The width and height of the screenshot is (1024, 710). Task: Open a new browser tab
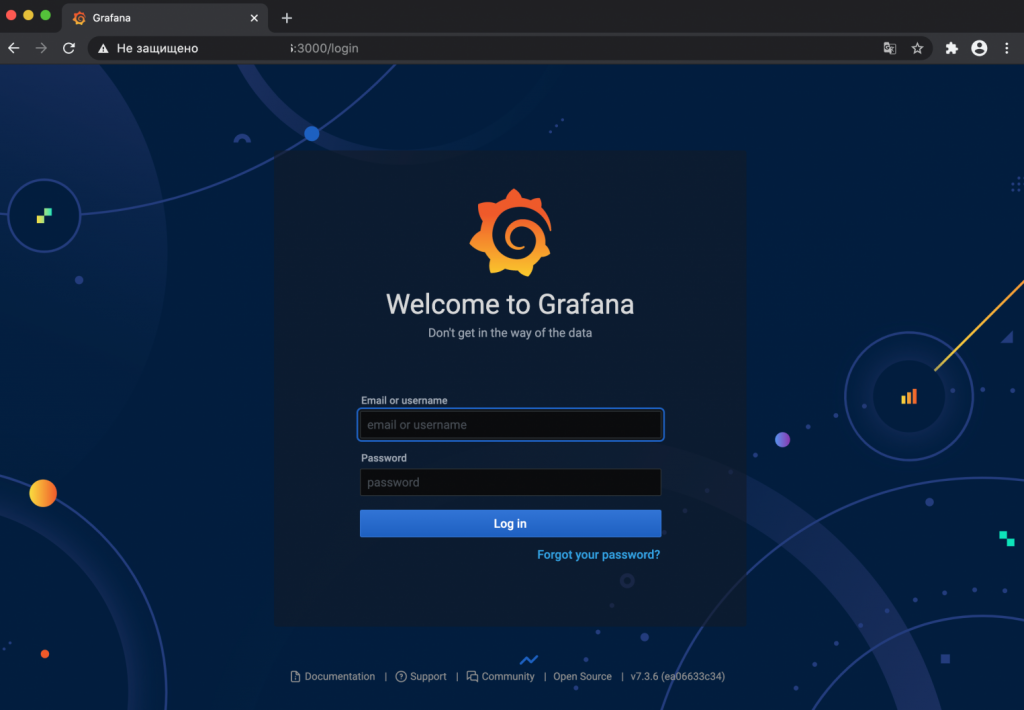coord(287,18)
